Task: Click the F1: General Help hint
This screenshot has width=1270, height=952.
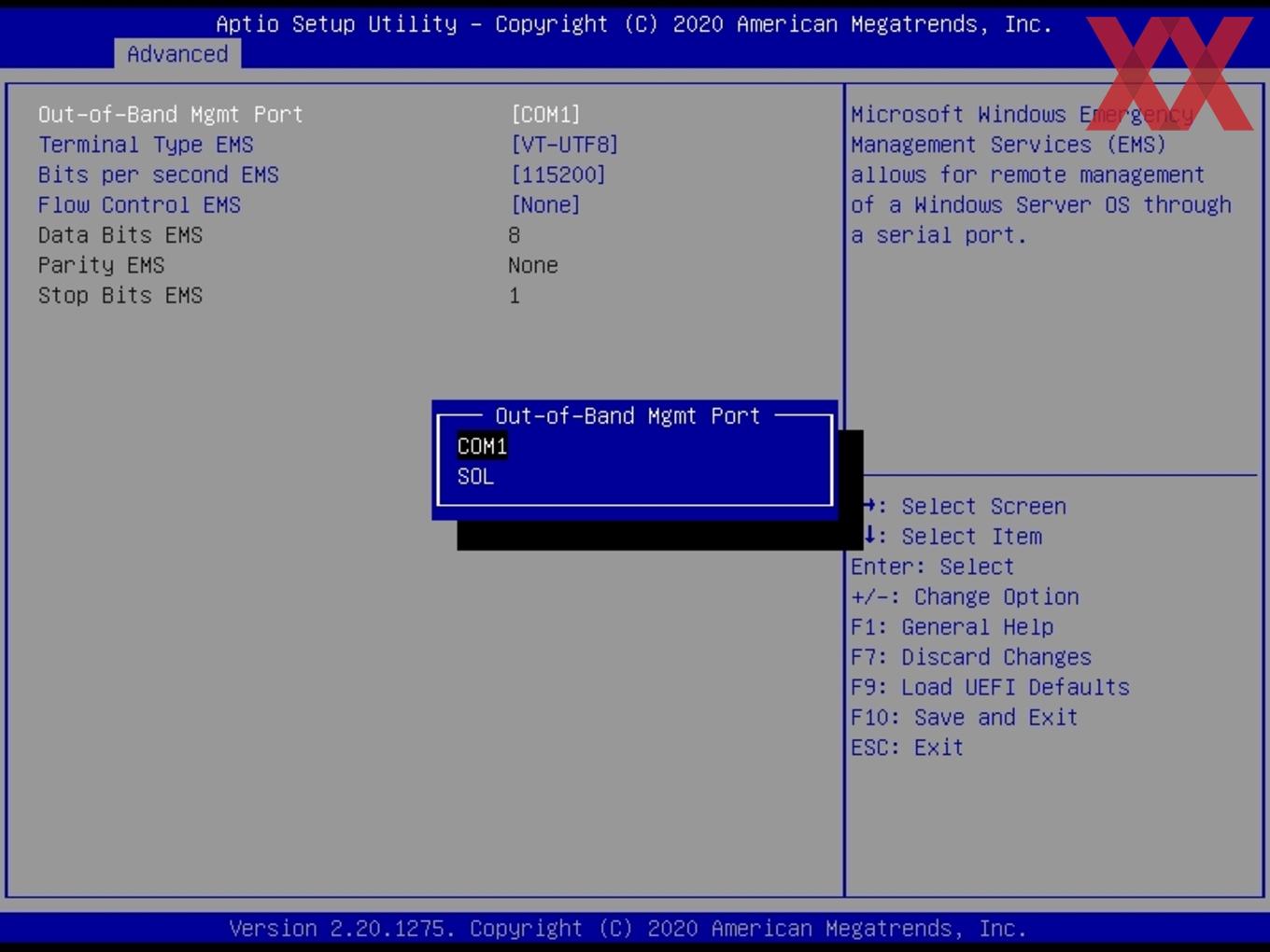Action: click(952, 627)
